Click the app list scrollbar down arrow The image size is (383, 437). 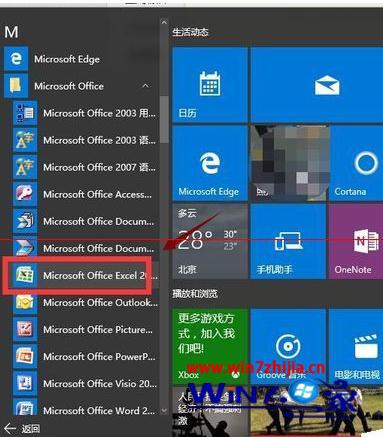pyautogui.click(x=164, y=411)
